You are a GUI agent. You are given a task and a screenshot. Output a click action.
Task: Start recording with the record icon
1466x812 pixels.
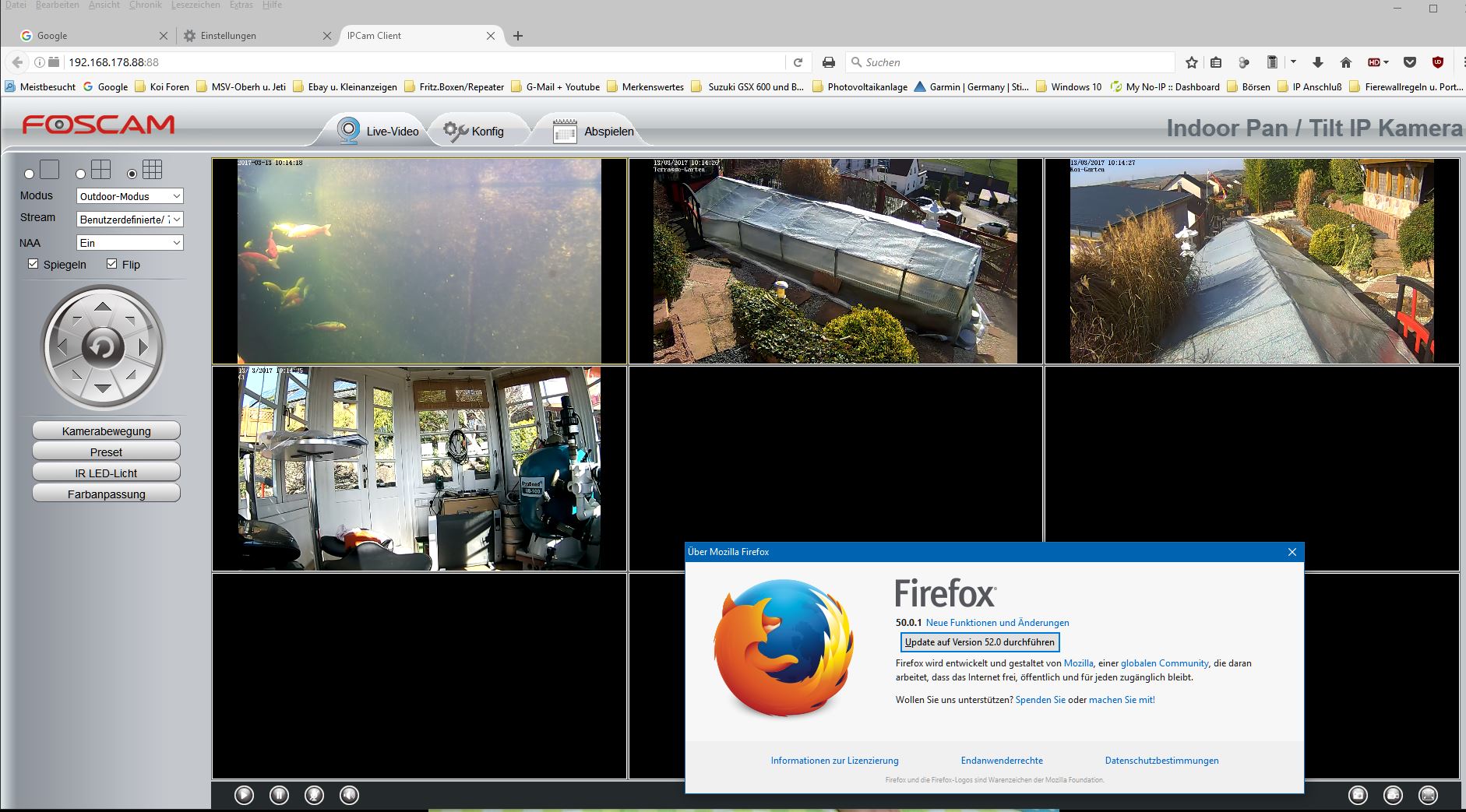1394,795
